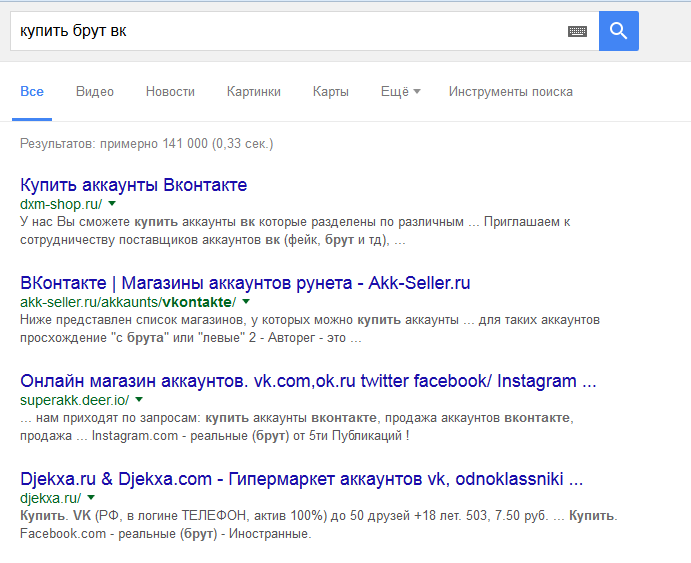Expand the arrow next to djekxa.ru/

(x=91, y=498)
